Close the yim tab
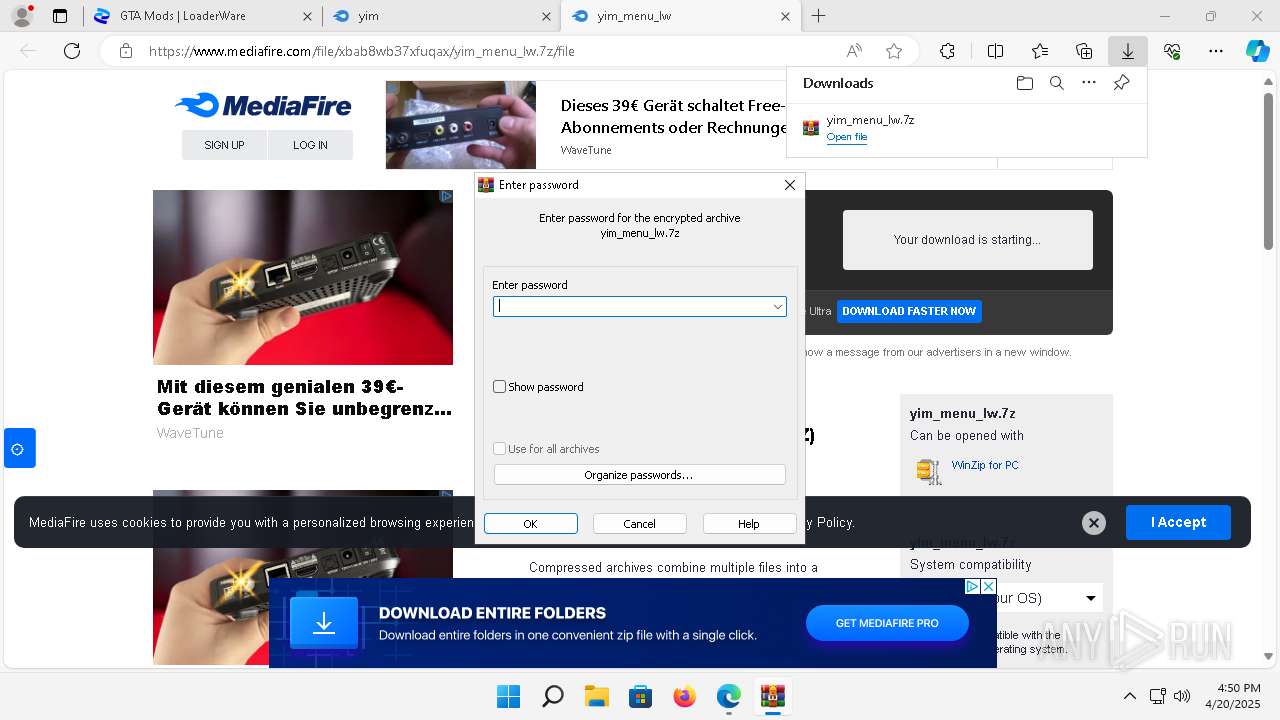Image resolution: width=1280 pixels, height=720 pixels. pos(546,16)
